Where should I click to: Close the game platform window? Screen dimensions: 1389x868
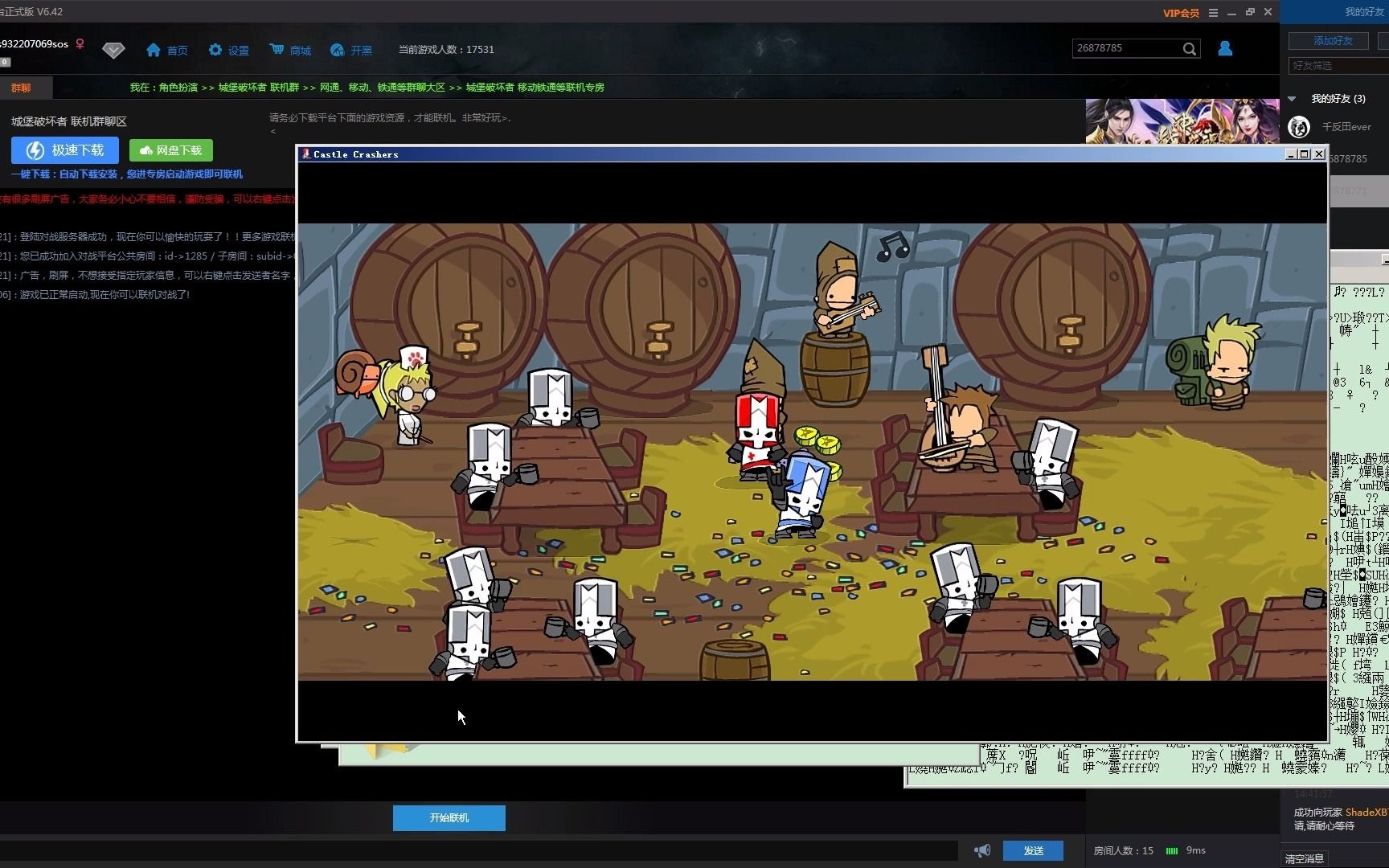click(x=1268, y=12)
